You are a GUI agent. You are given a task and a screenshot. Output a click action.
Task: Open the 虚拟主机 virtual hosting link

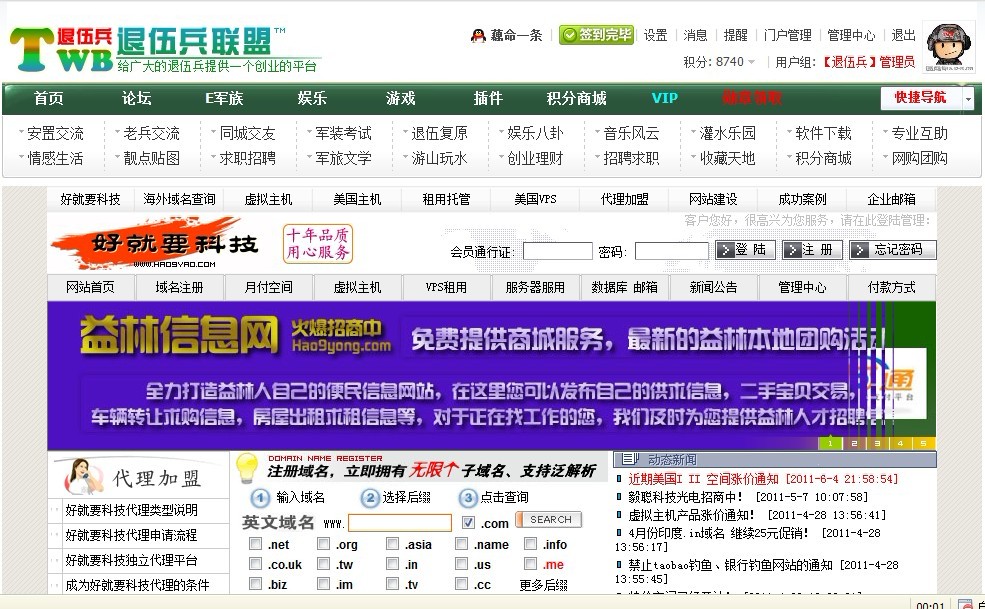(x=269, y=198)
